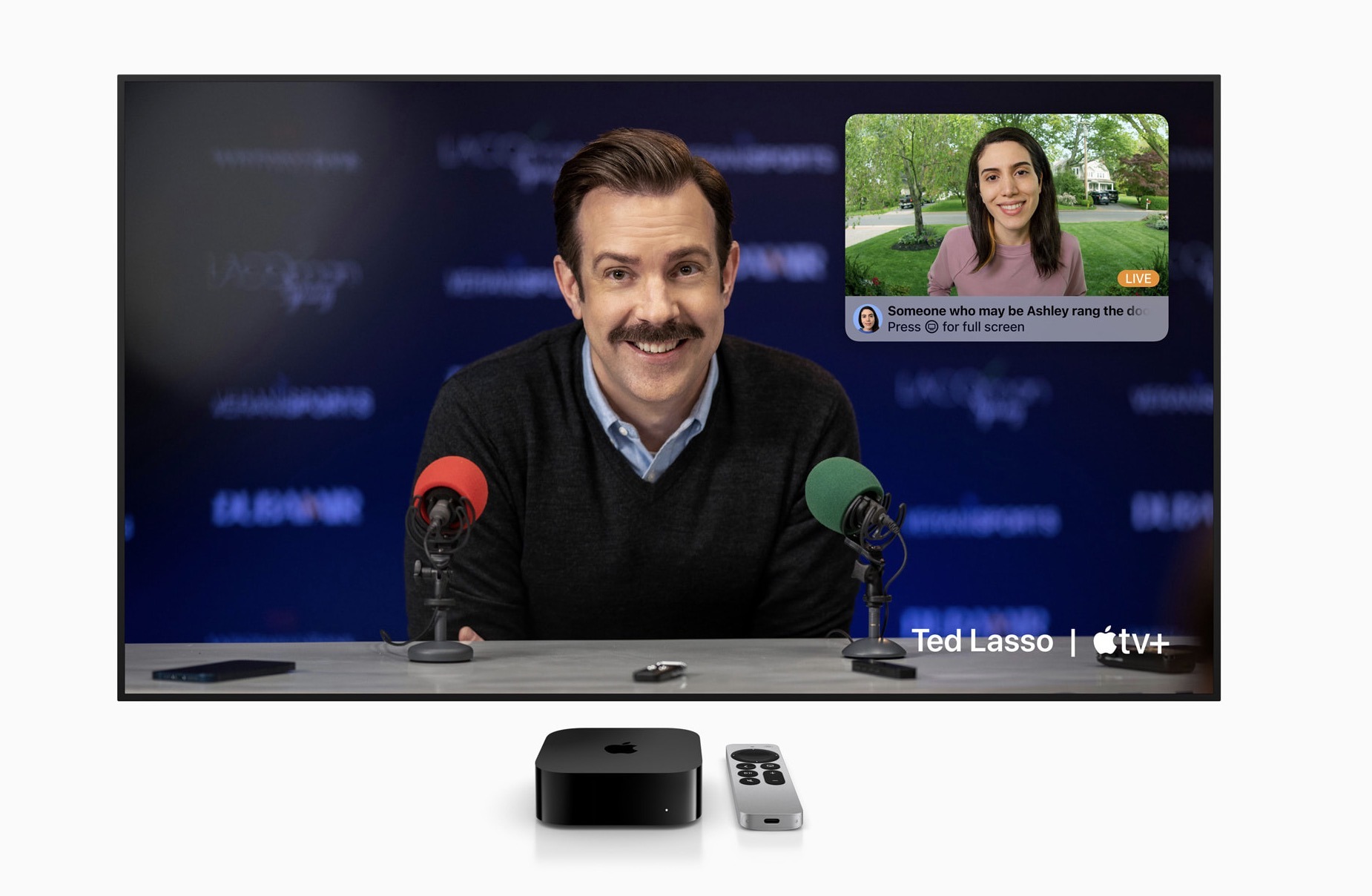The image size is (1372, 896).
Task: Toggle the Play/Pause button on the remote
Action: [748, 773]
